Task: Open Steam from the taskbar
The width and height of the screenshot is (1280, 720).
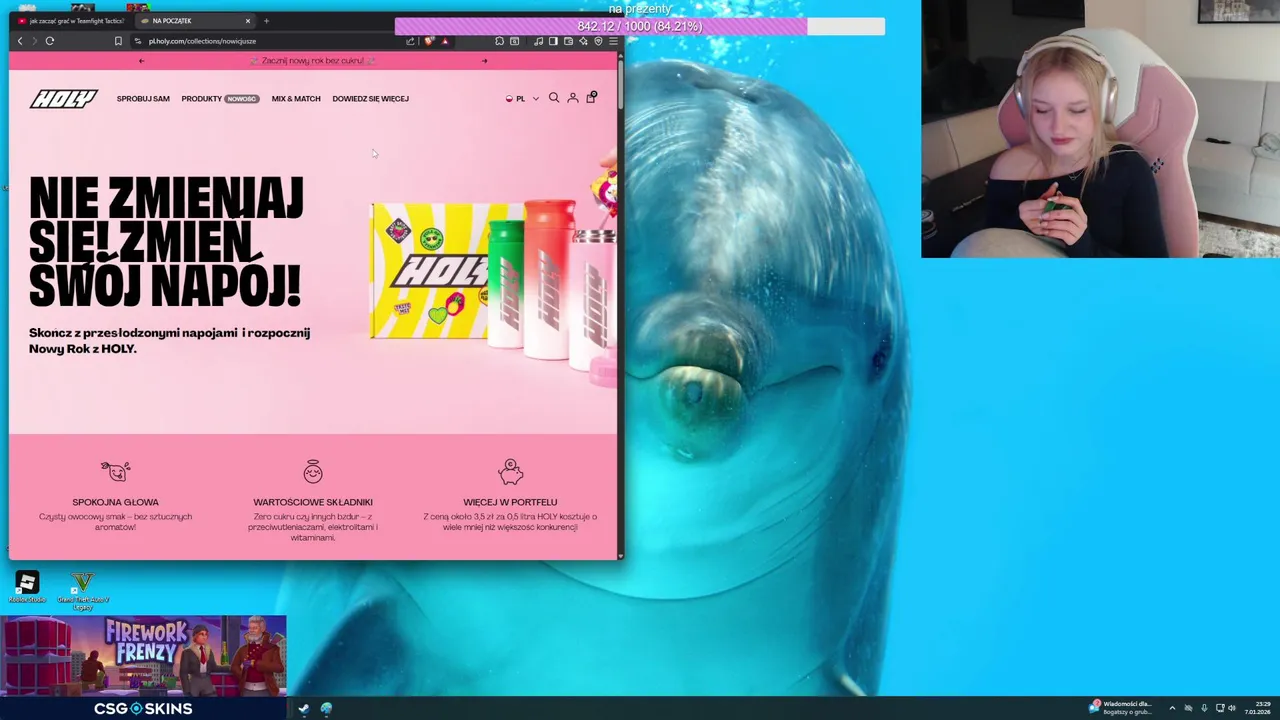Action: [x=303, y=708]
